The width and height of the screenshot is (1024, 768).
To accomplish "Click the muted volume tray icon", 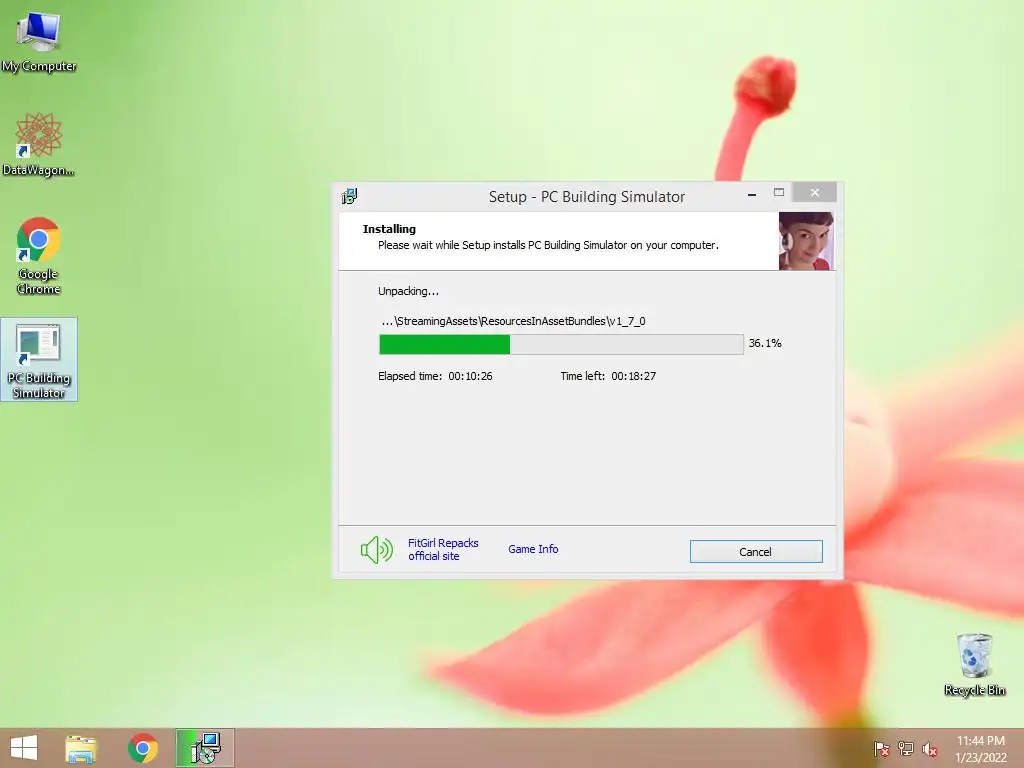I will [x=929, y=749].
